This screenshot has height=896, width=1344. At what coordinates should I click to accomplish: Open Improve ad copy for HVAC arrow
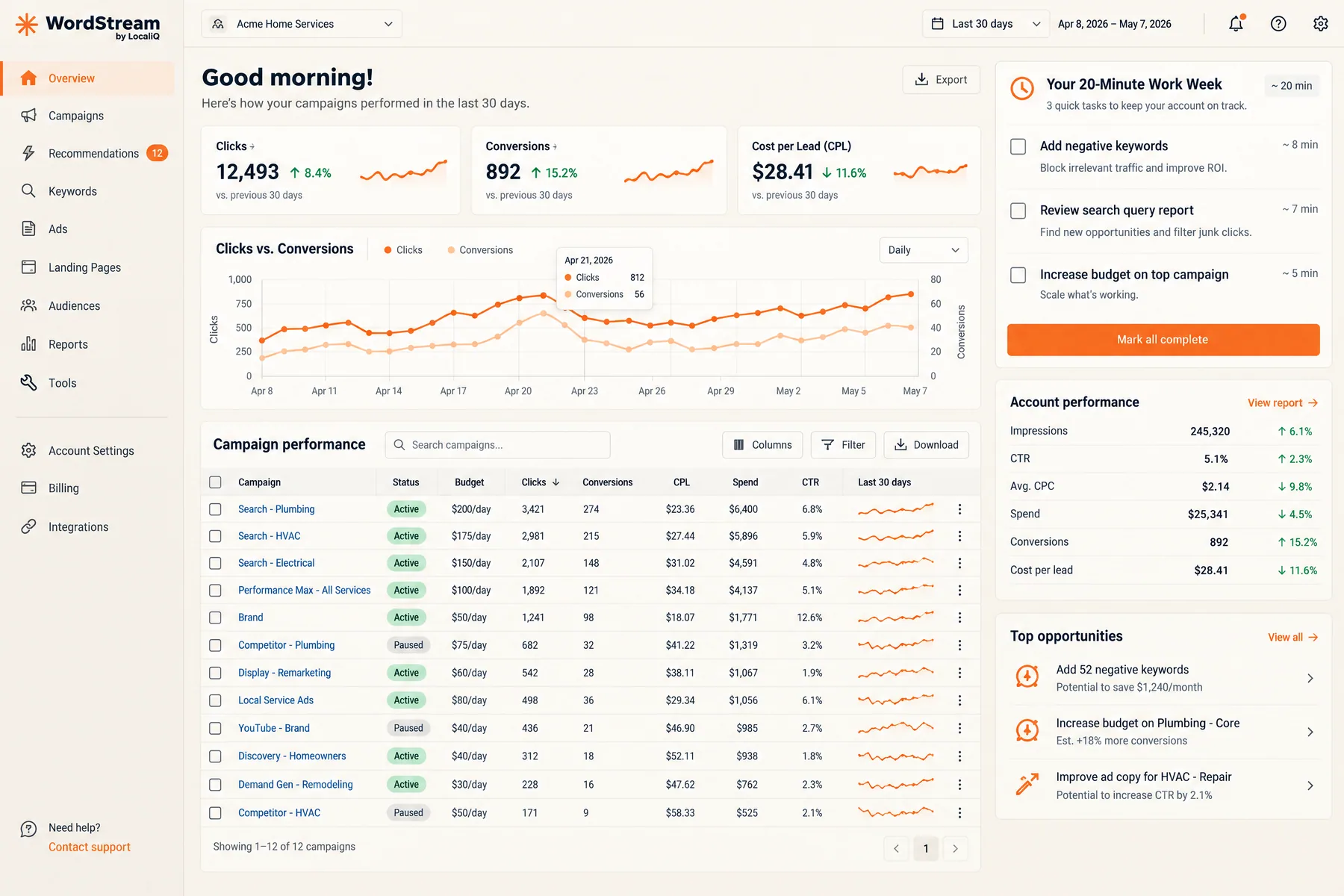[x=1310, y=785]
